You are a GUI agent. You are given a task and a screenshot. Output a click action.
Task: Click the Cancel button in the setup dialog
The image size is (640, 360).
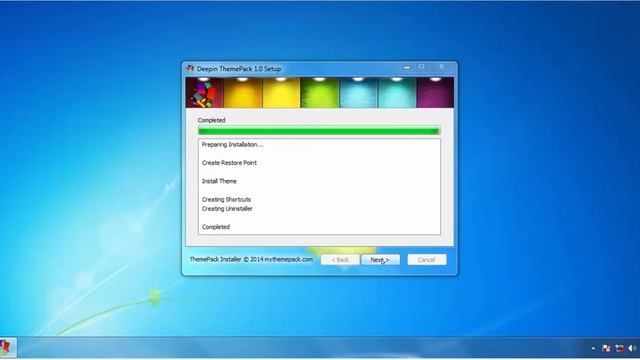click(427, 260)
